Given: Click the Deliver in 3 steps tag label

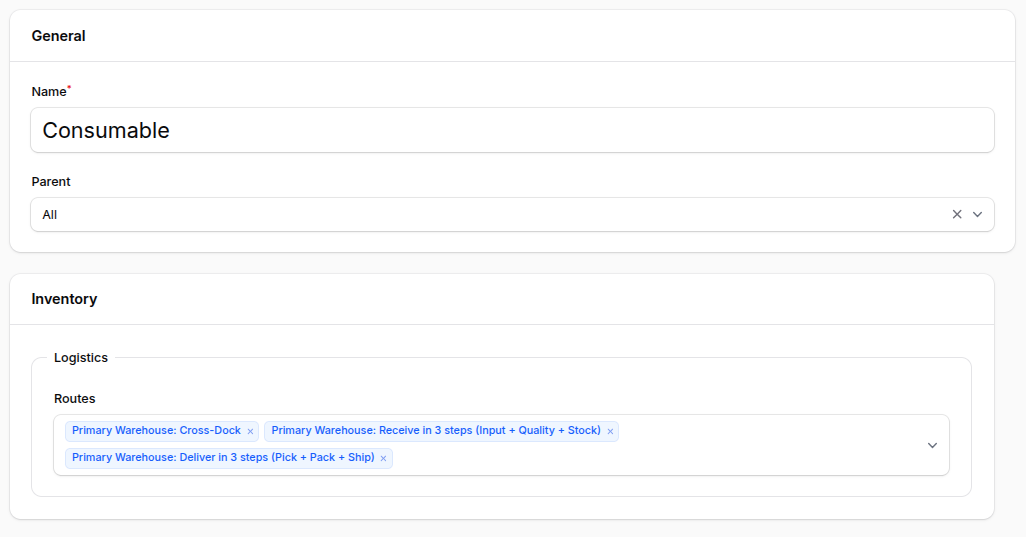Looking at the screenshot, I should click(223, 458).
